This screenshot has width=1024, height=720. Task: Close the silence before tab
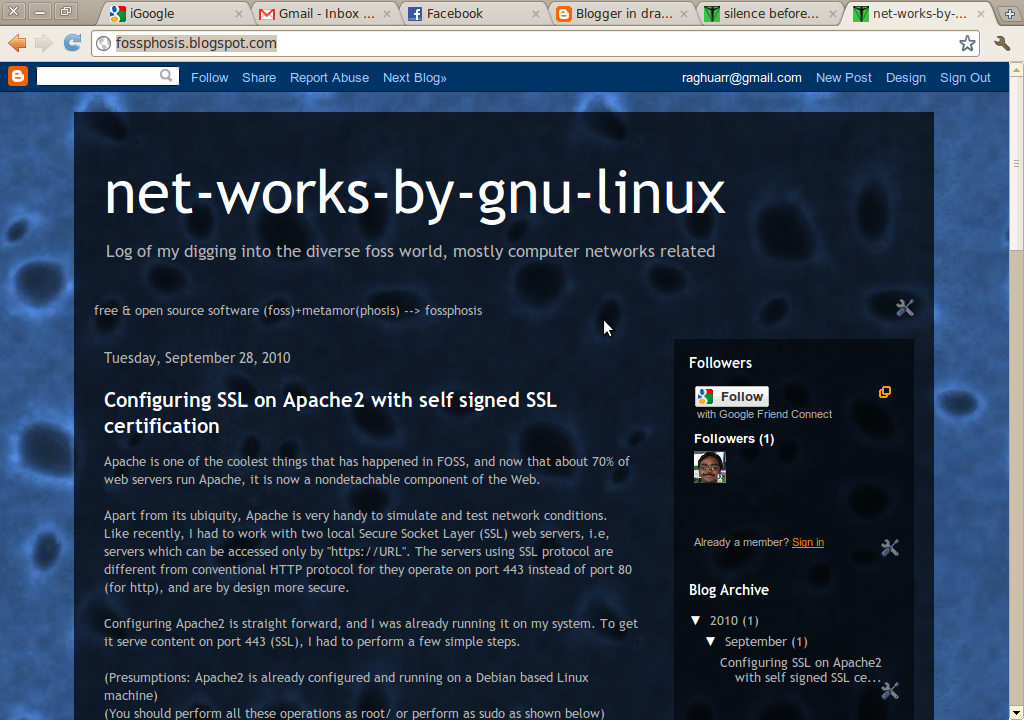tap(833, 14)
